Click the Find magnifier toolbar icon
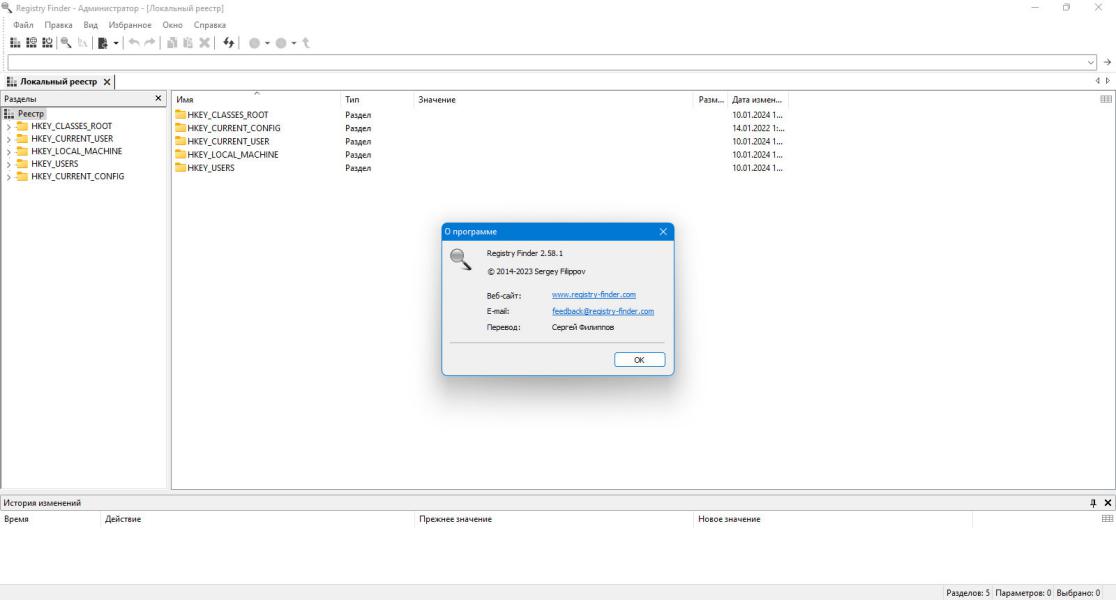The width and height of the screenshot is (1116, 600). pyautogui.click(x=66, y=43)
